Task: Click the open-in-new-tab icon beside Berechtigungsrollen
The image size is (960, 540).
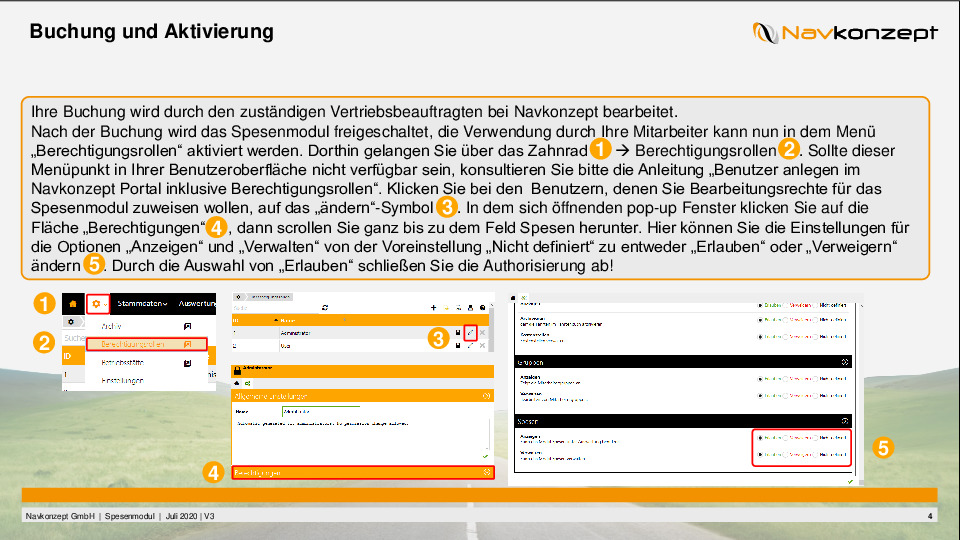Action: [x=187, y=344]
